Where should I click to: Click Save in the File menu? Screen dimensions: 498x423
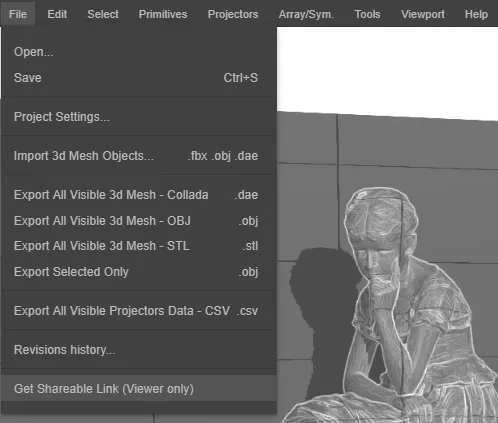[x=139, y=78]
